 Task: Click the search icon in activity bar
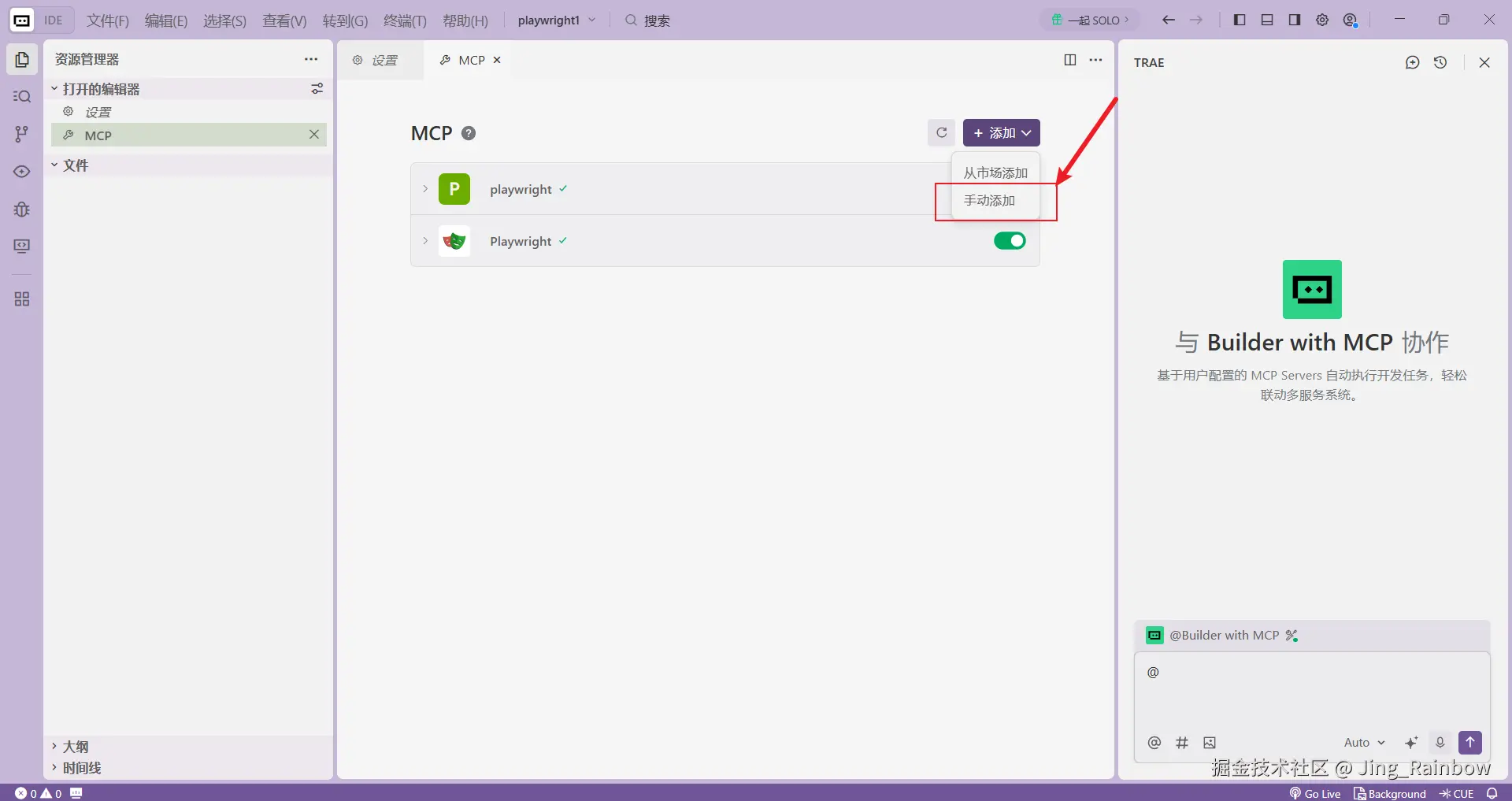[21, 96]
